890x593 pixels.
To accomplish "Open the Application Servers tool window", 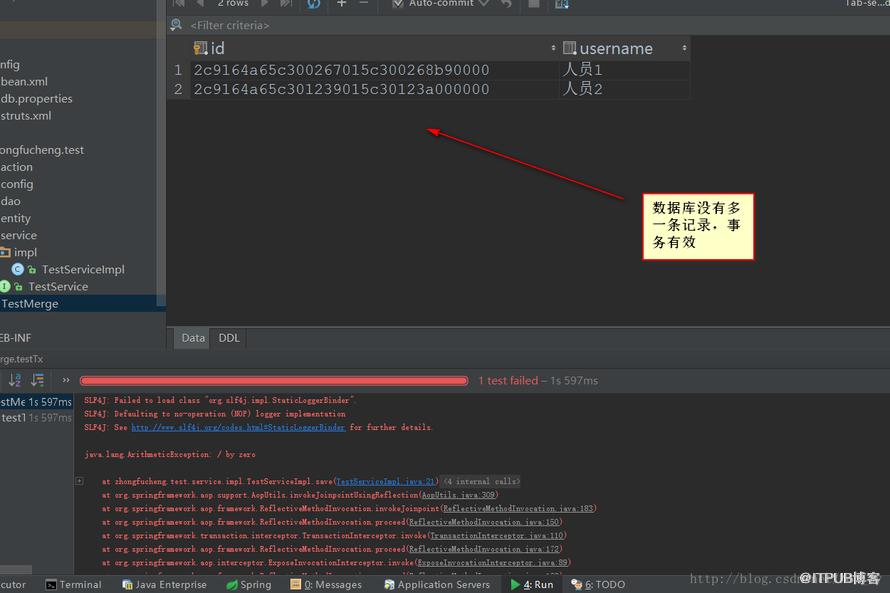I will (x=437, y=584).
